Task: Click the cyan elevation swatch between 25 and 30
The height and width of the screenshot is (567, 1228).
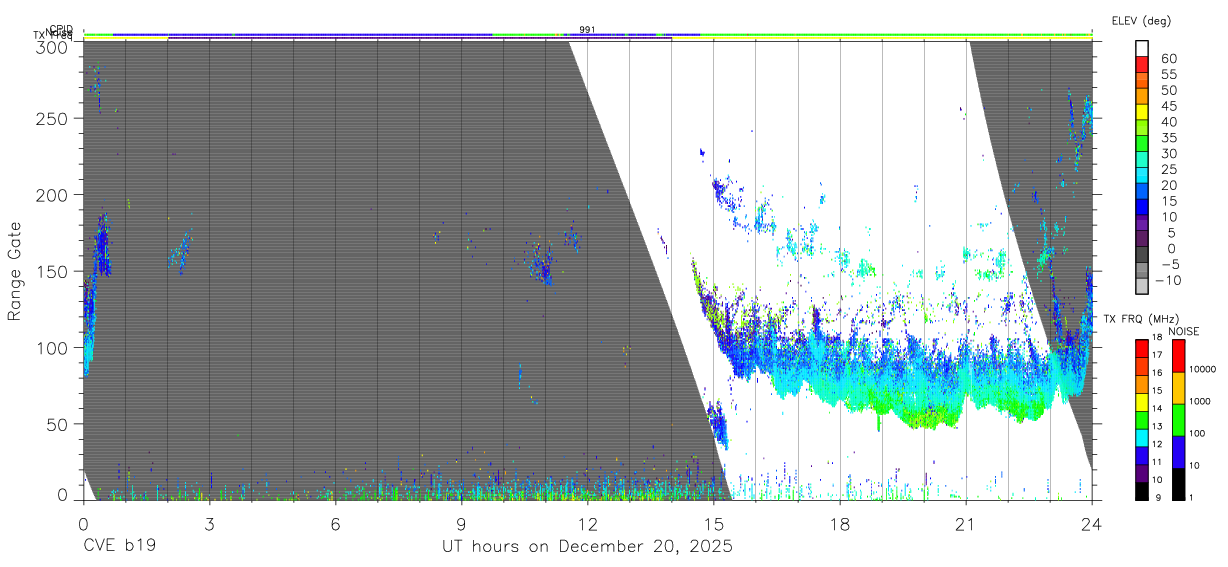Action: [1142, 161]
